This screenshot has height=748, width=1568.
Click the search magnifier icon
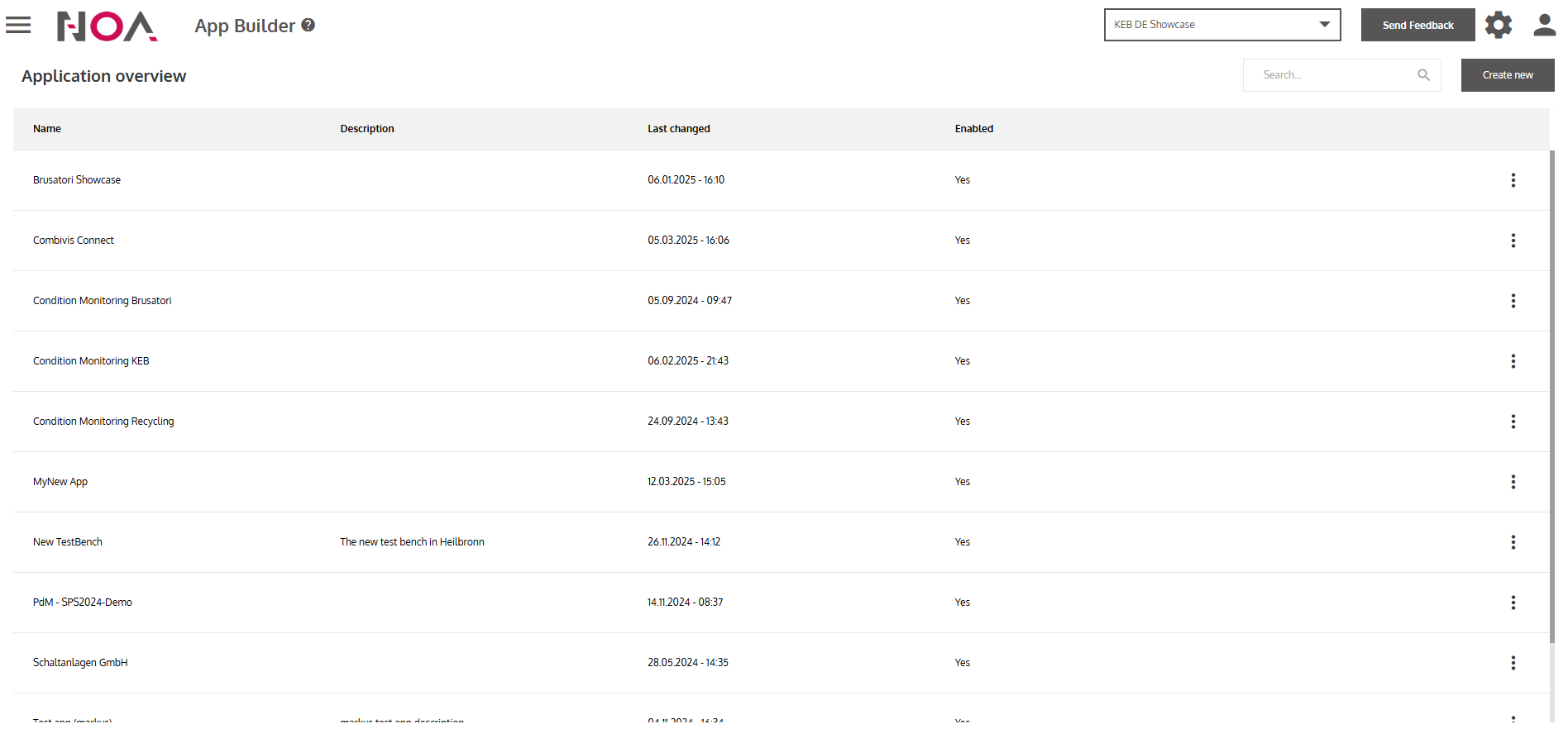click(1423, 75)
